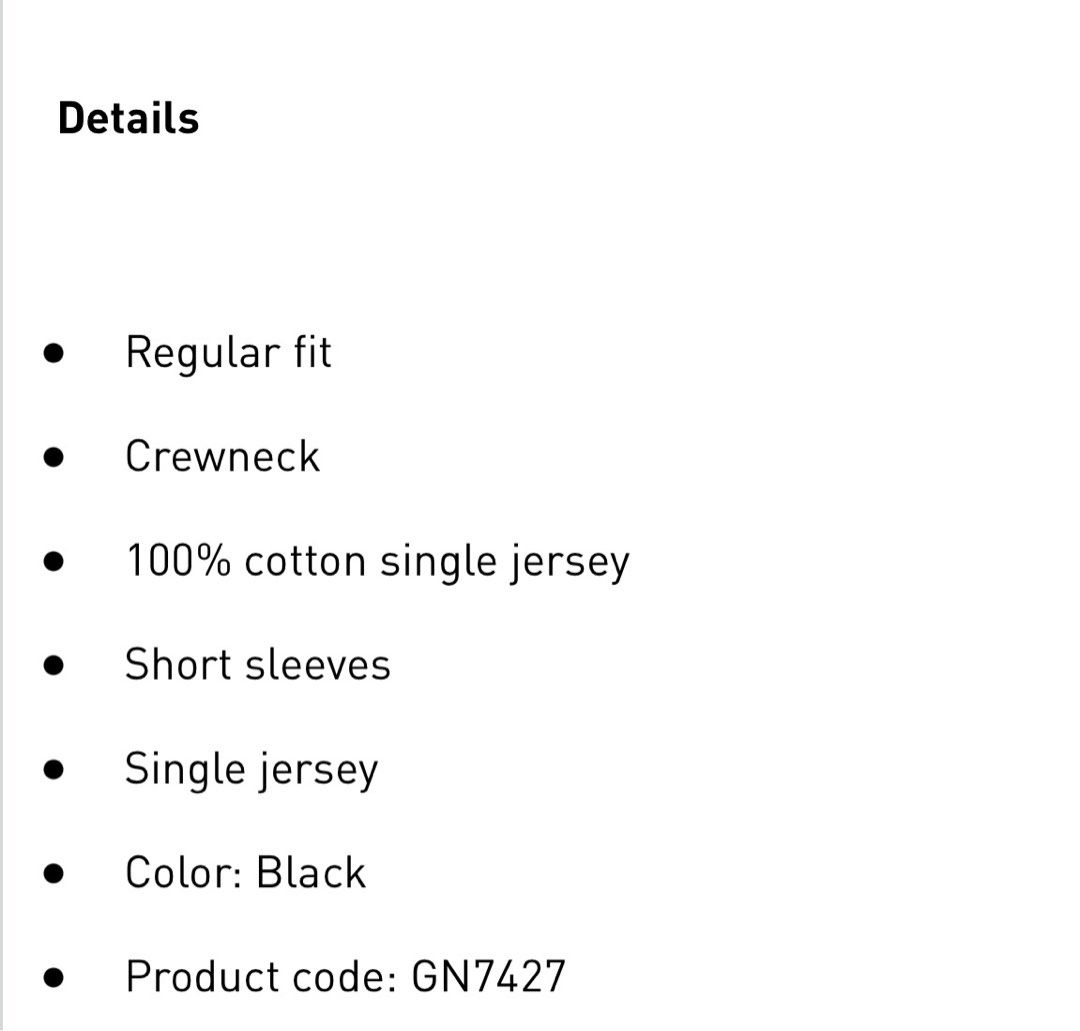Click the Single jersey list item

point(251,771)
